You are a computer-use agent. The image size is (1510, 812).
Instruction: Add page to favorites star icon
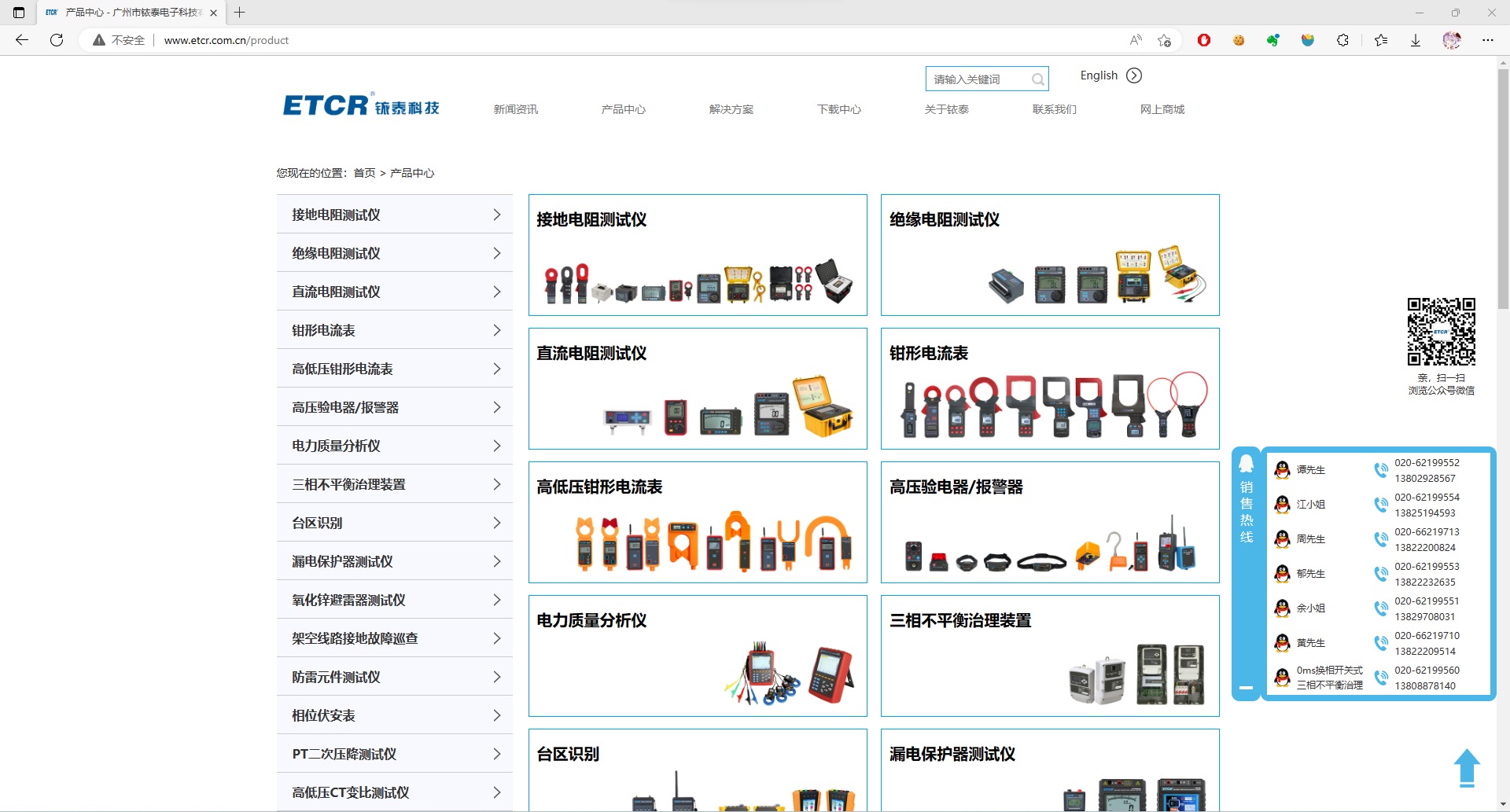[1165, 40]
